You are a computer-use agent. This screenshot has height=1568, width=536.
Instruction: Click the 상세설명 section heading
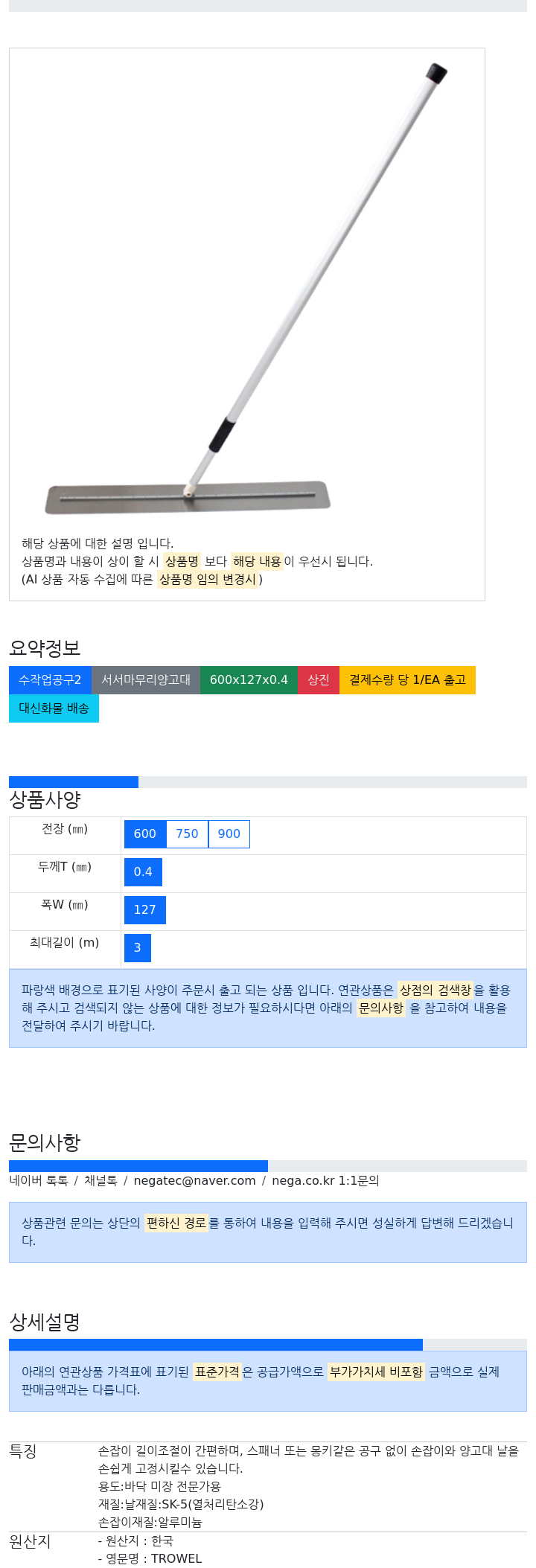point(45,1322)
